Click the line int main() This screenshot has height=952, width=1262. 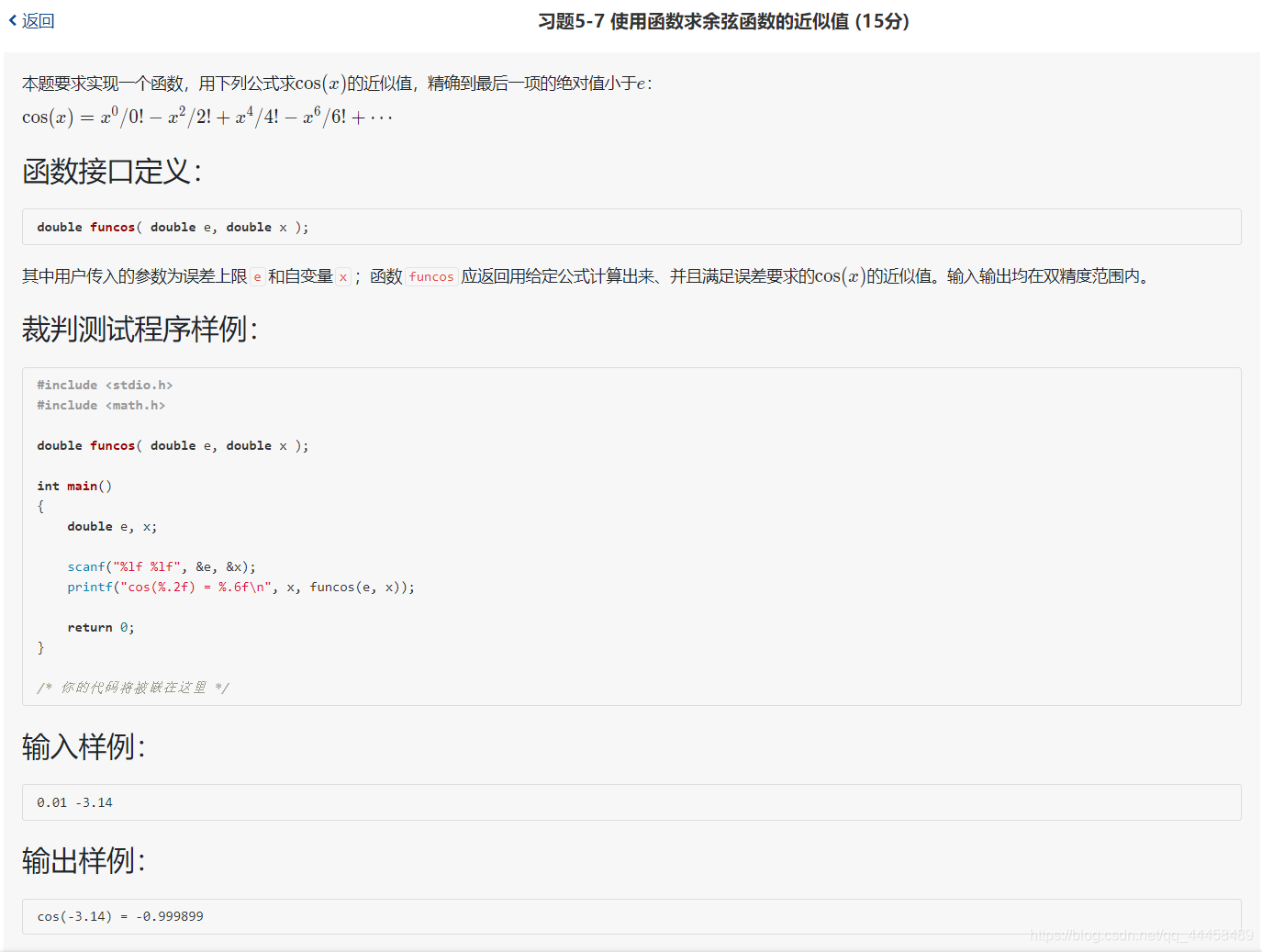pos(74,486)
